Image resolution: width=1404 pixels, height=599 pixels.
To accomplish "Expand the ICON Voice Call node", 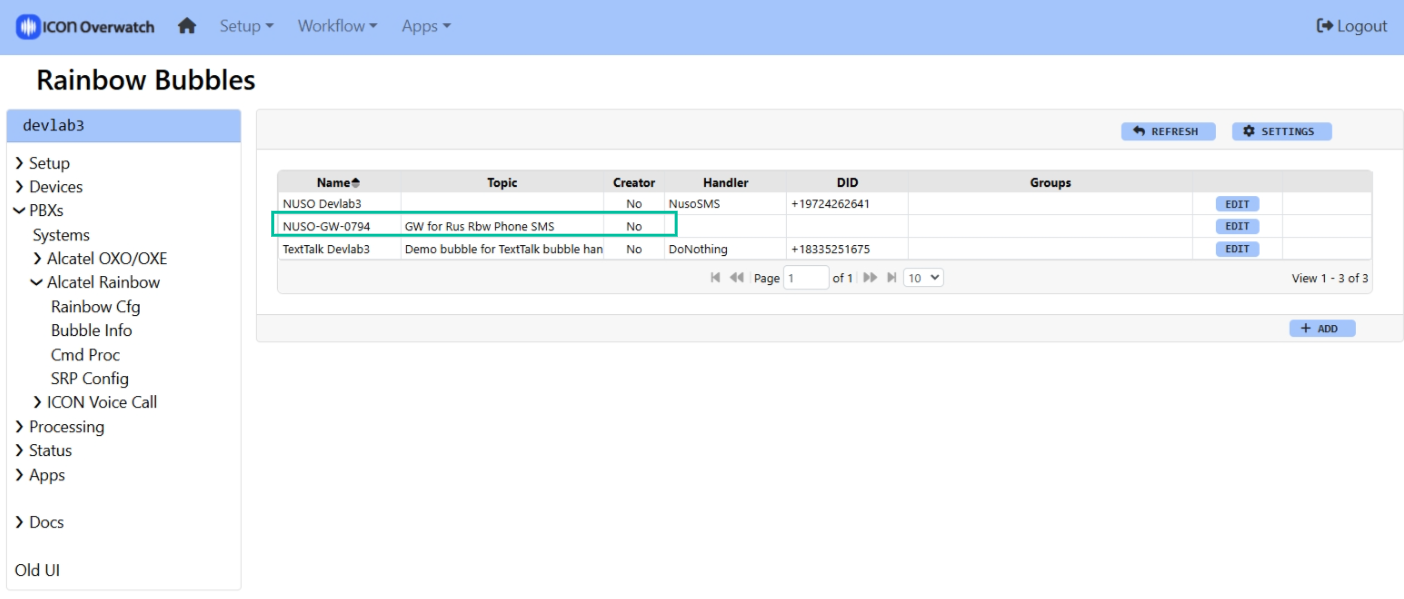I will [38, 403].
